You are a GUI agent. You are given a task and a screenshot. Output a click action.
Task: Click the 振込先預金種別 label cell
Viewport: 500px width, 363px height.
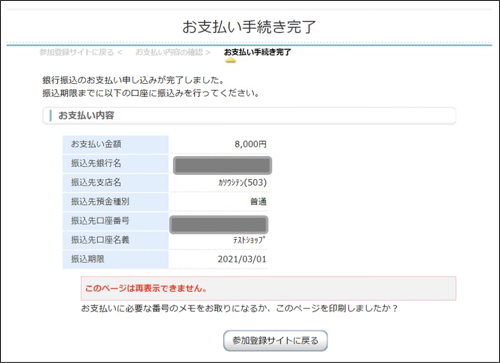point(116,202)
